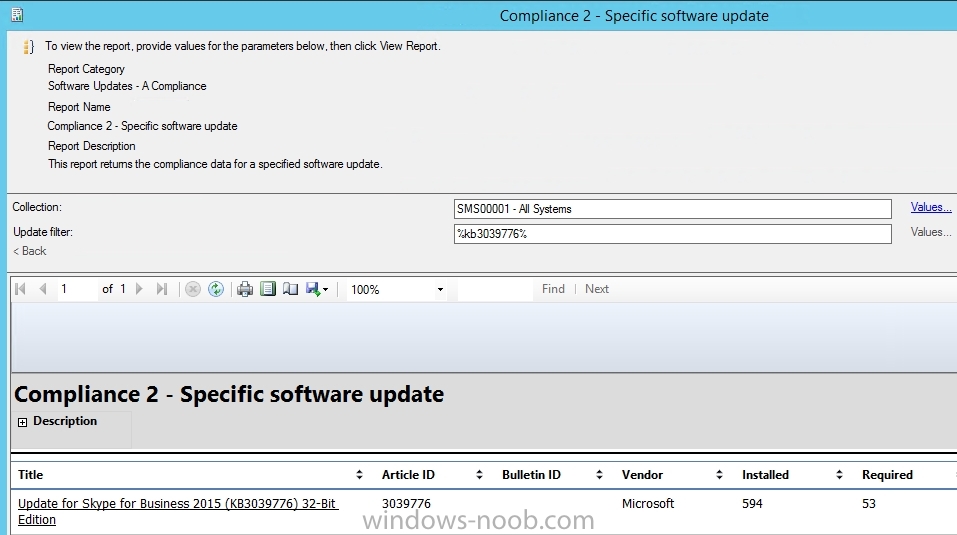Click the Update filter input field

point(673,234)
